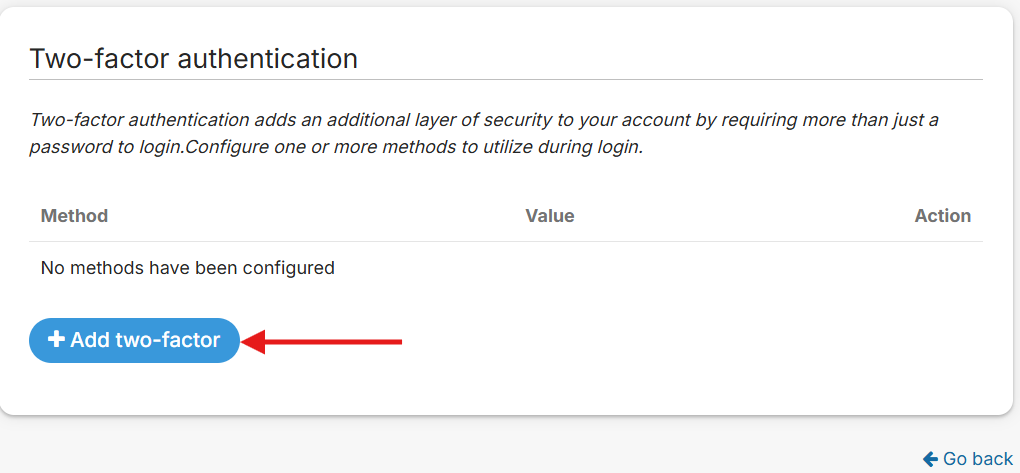This screenshot has width=1020, height=473.
Task: Click the "Add two-factor" button
Action: [x=135, y=341]
